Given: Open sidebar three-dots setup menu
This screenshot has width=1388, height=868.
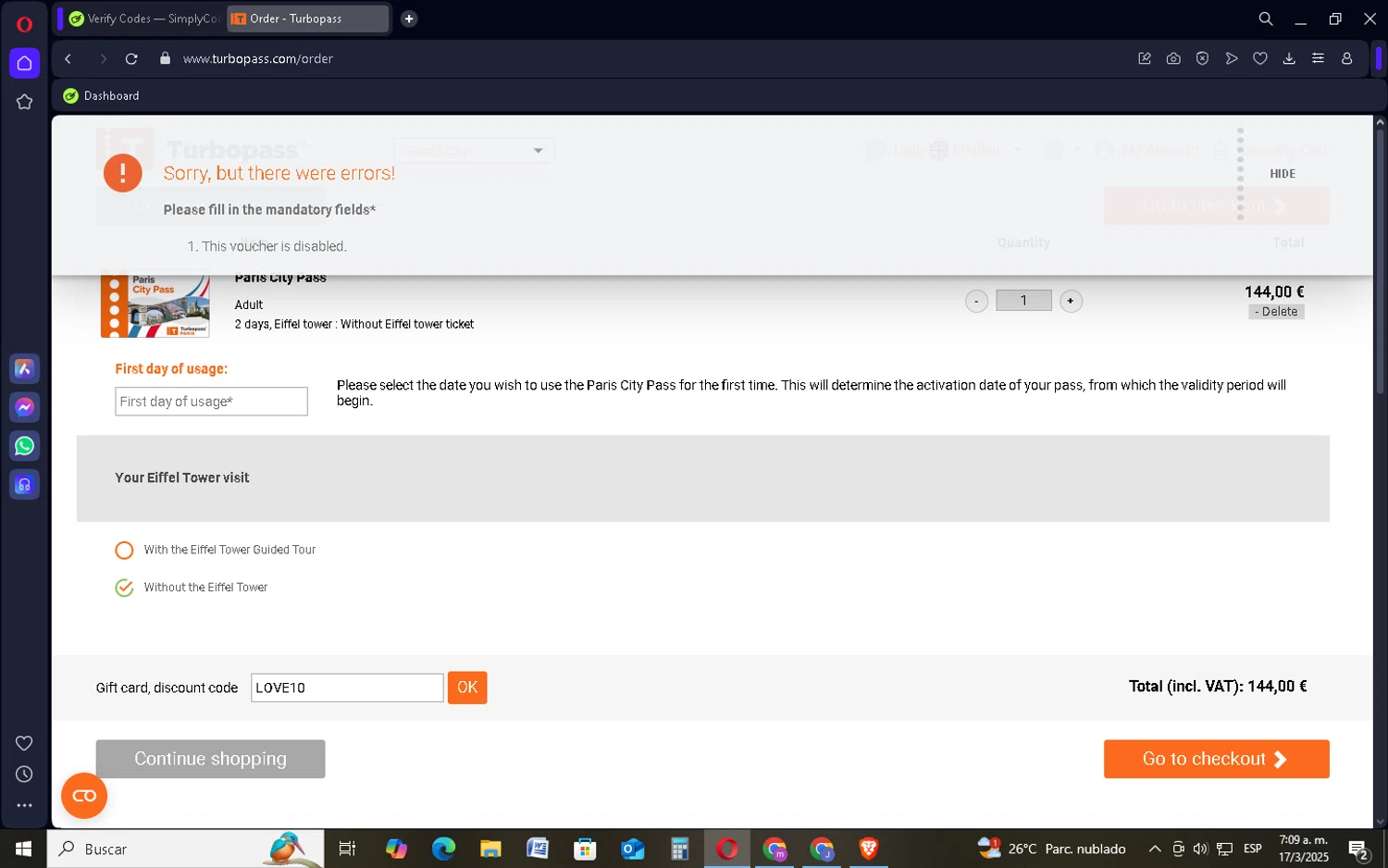Looking at the screenshot, I should pos(24,805).
